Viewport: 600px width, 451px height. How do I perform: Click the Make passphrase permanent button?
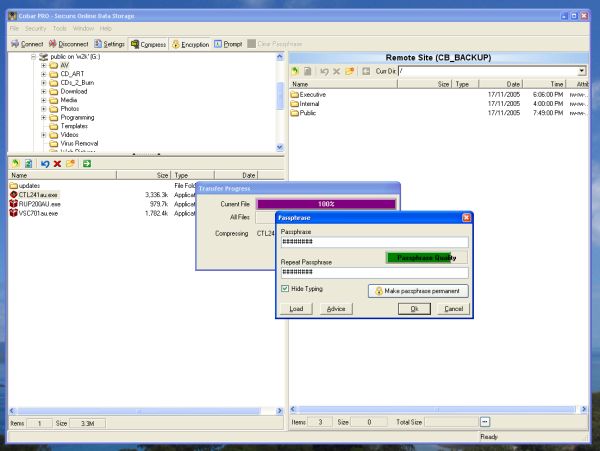(x=419, y=290)
